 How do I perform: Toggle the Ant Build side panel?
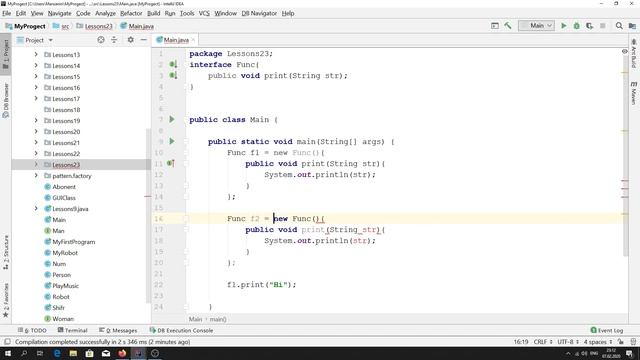(633, 53)
